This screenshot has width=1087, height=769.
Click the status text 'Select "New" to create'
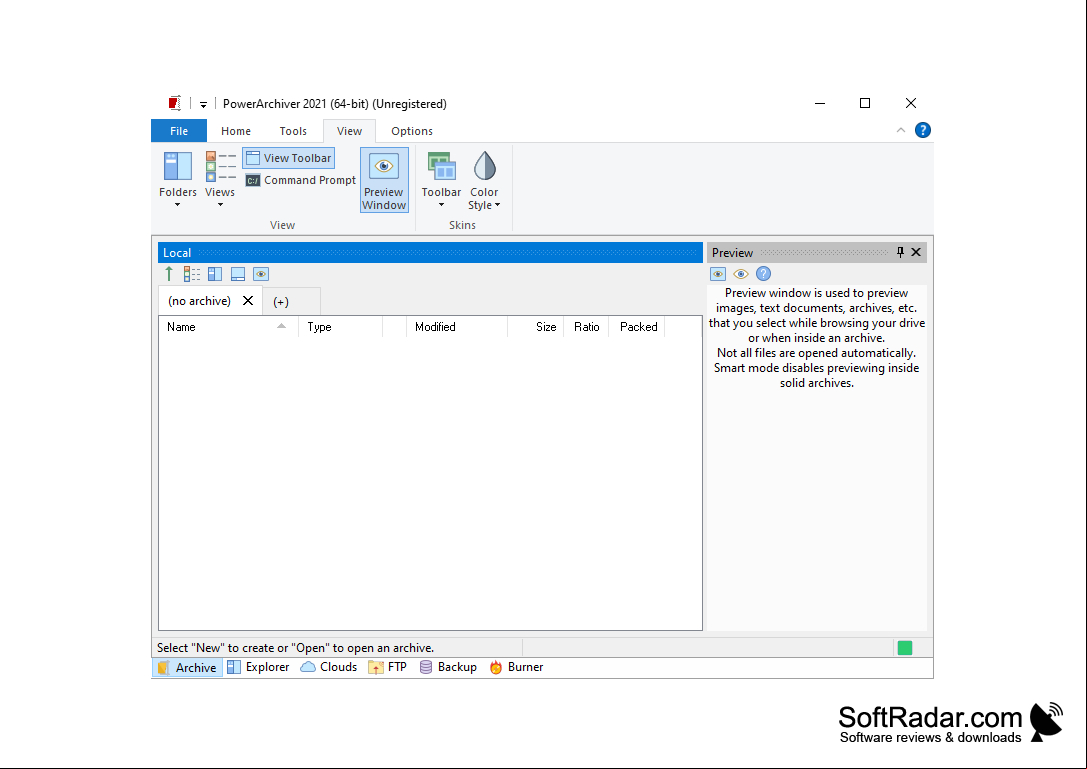point(295,648)
